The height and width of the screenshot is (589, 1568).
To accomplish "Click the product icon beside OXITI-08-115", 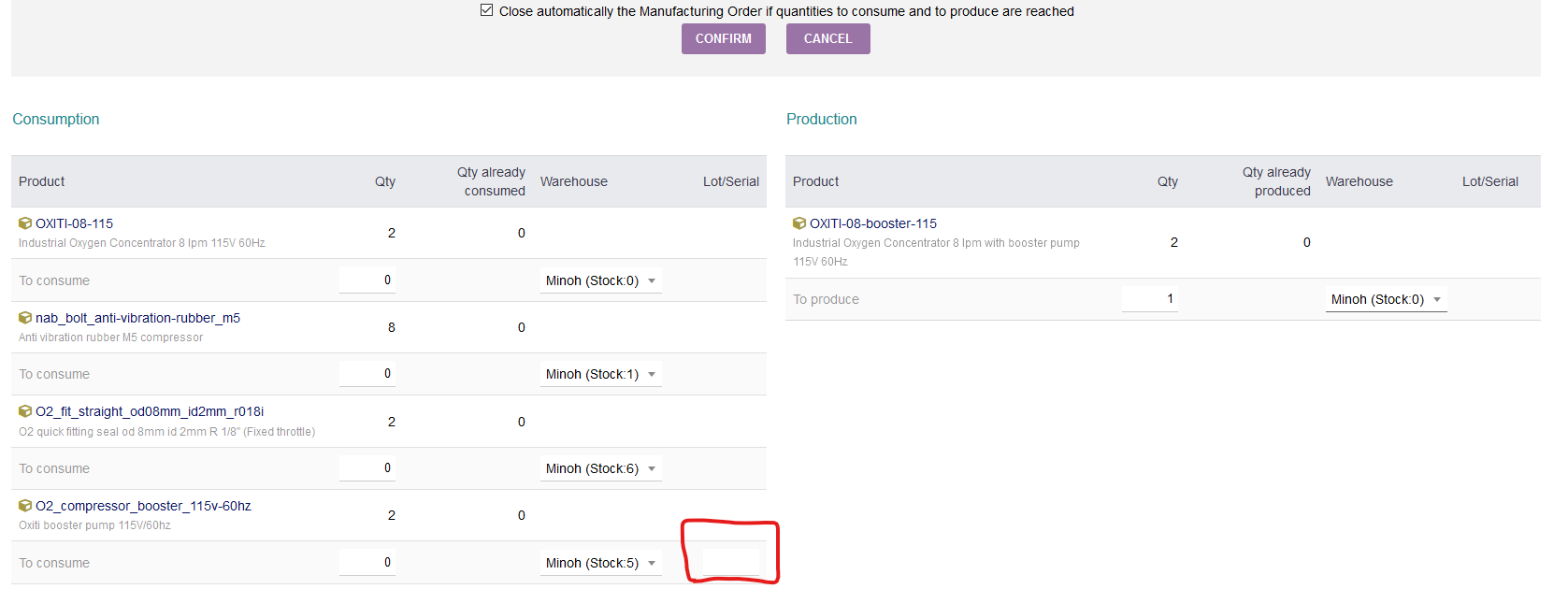I will tap(25, 223).
